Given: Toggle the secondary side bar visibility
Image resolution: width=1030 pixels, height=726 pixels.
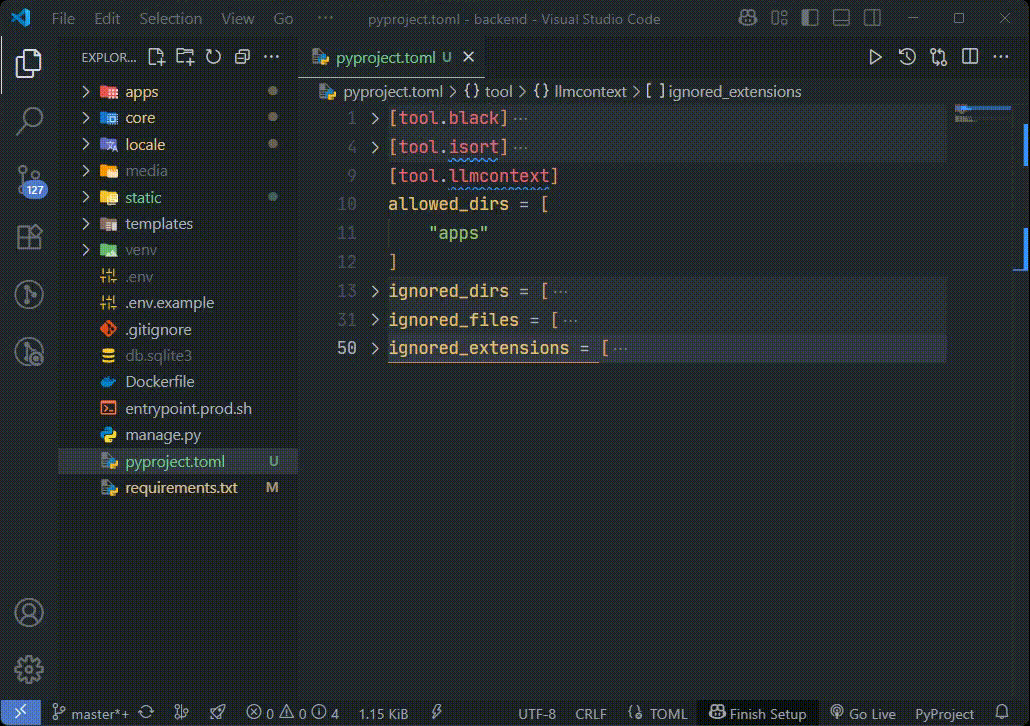Looking at the screenshot, I should tap(872, 18).
